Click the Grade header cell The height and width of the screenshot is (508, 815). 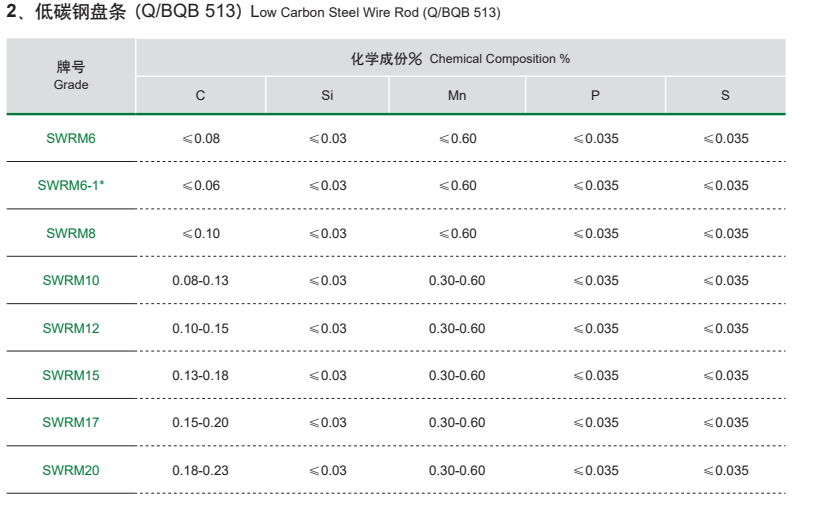[71, 76]
